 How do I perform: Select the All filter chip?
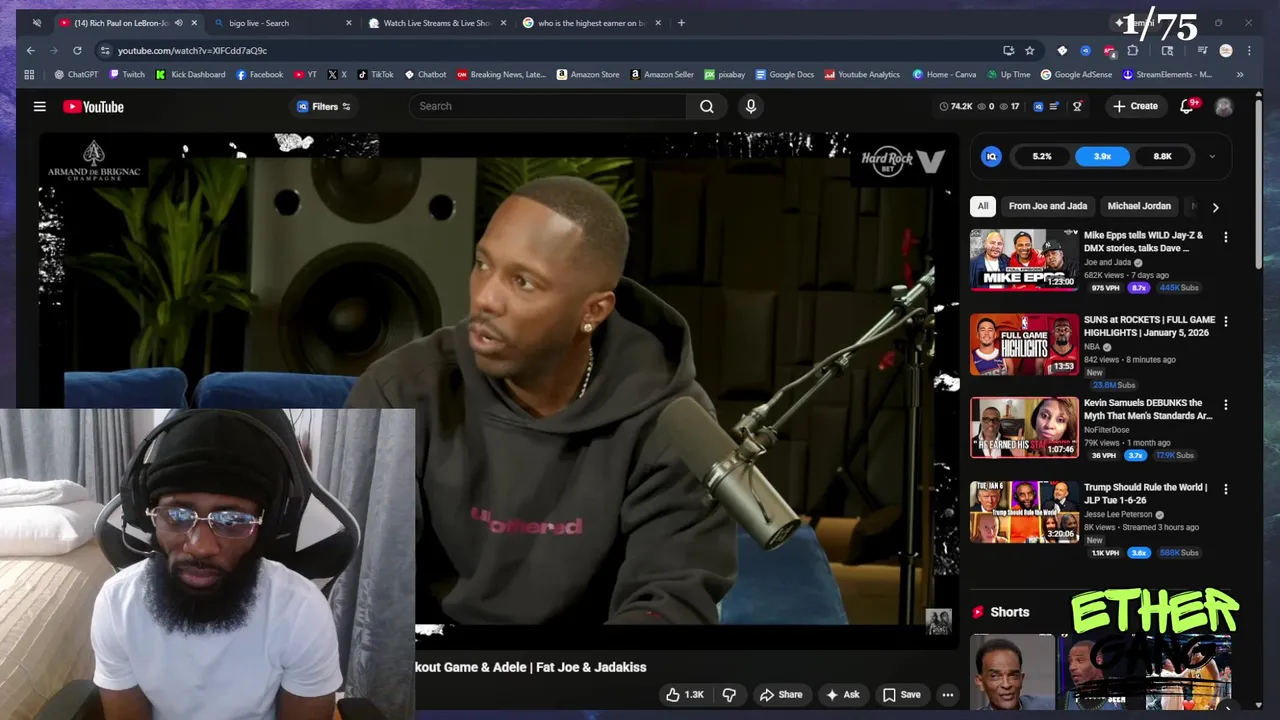click(982, 206)
